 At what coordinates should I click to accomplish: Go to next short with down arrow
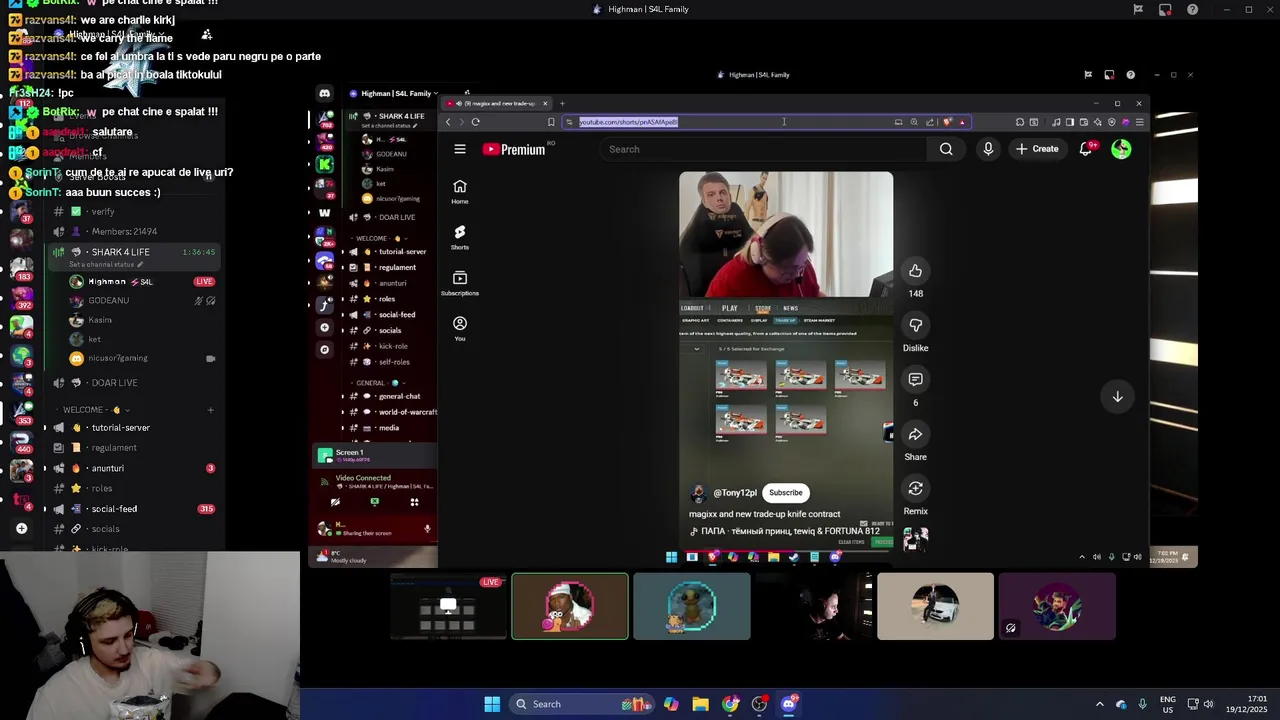1117,397
